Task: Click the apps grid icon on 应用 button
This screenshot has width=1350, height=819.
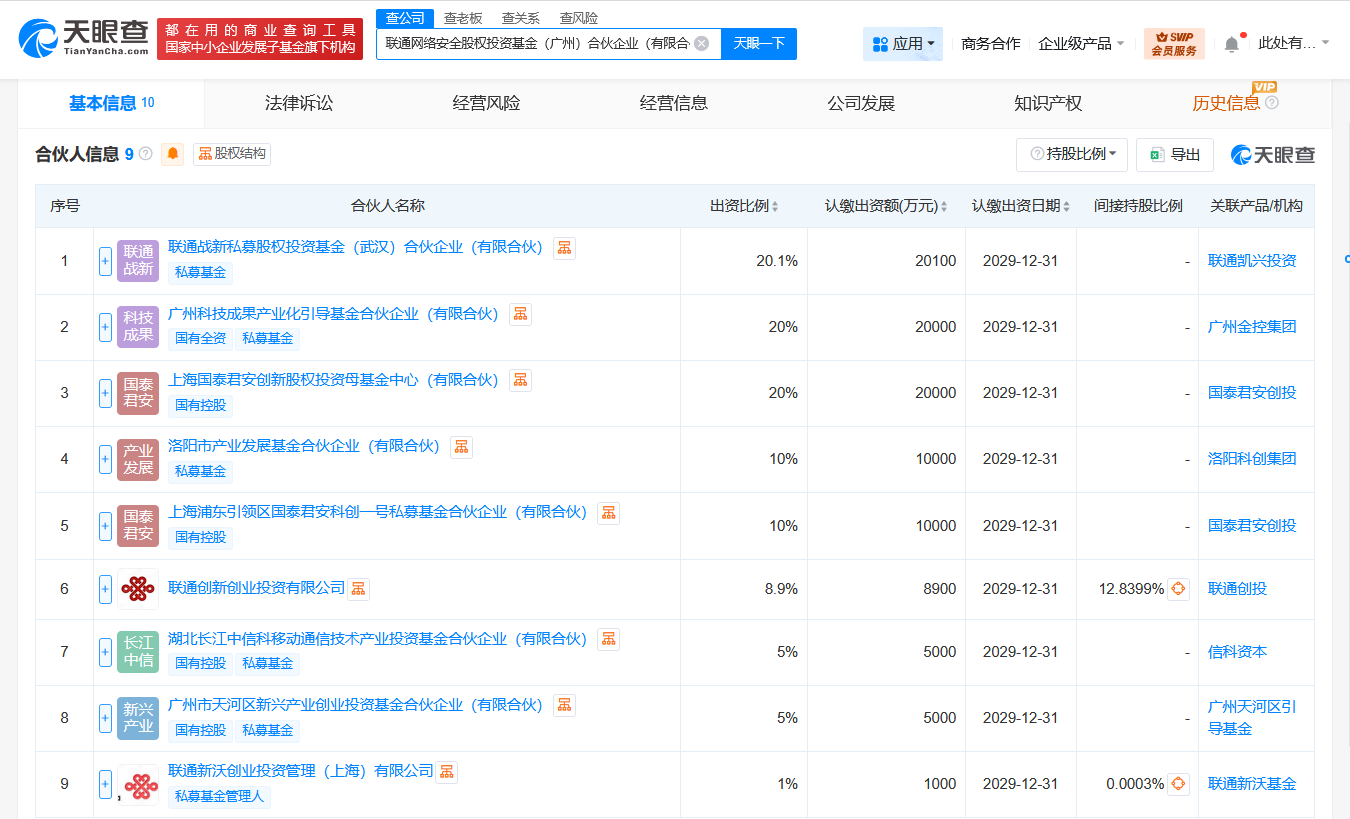Action: (881, 44)
